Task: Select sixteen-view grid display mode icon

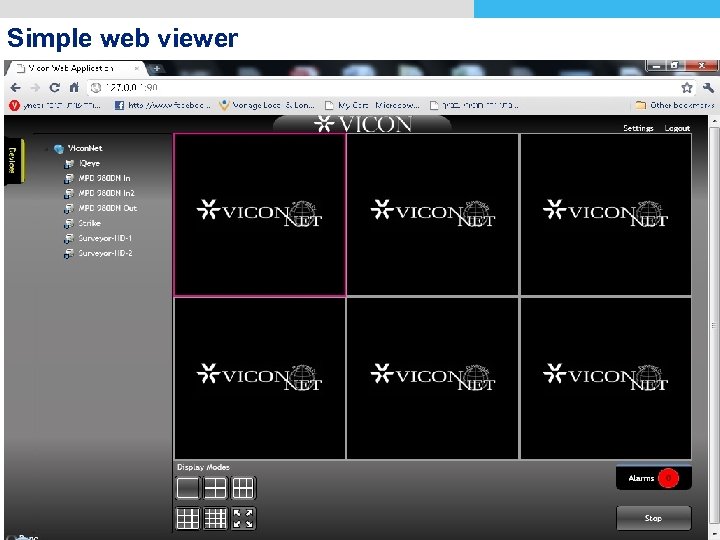Action: (215, 518)
